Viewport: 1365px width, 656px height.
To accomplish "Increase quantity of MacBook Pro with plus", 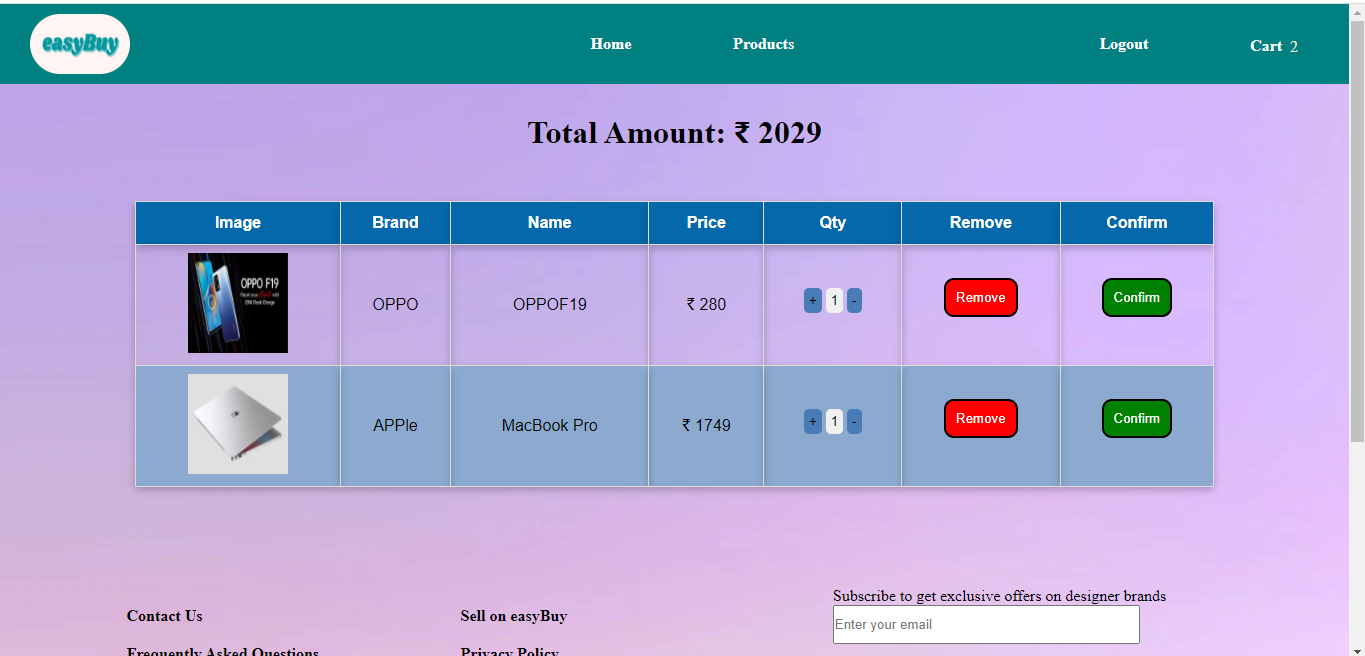I will pos(813,421).
